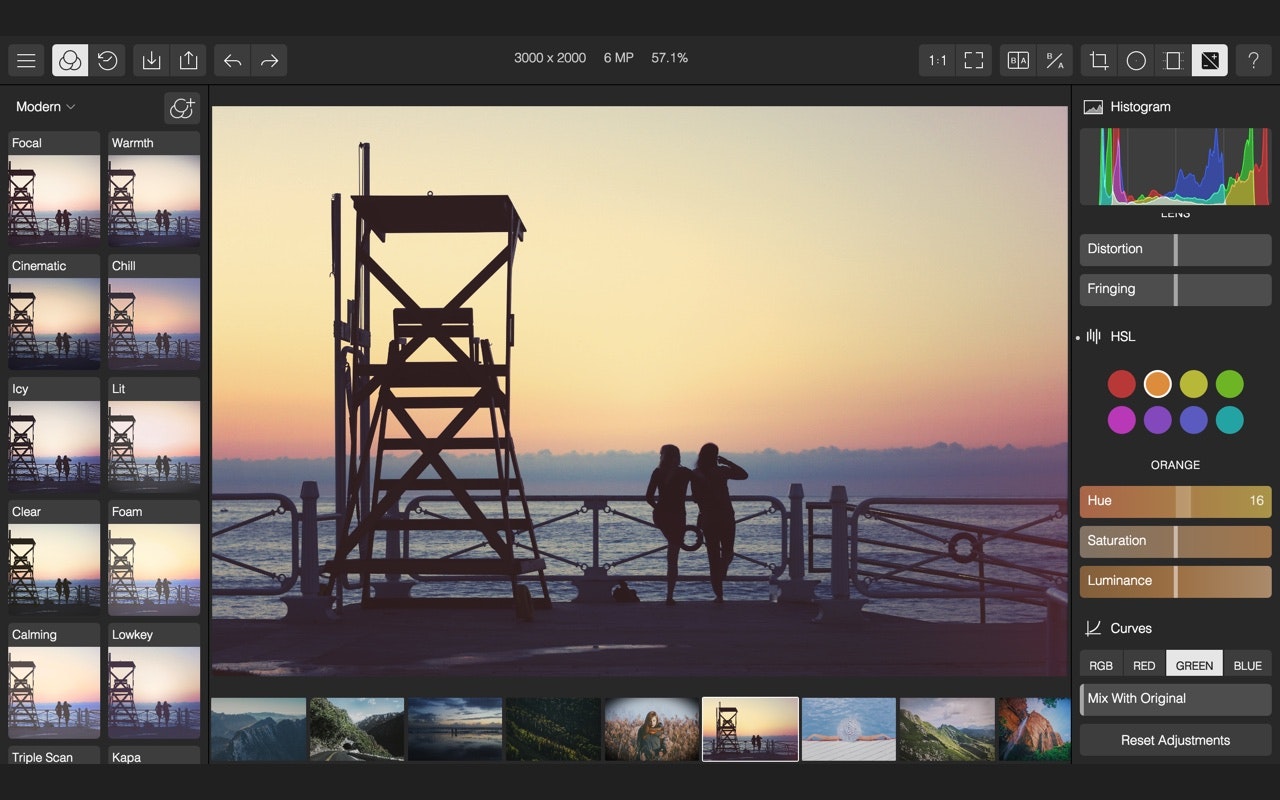Open the mountain road filmstrip thumbnail
Image resolution: width=1280 pixels, height=800 pixels.
tap(357, 729)
